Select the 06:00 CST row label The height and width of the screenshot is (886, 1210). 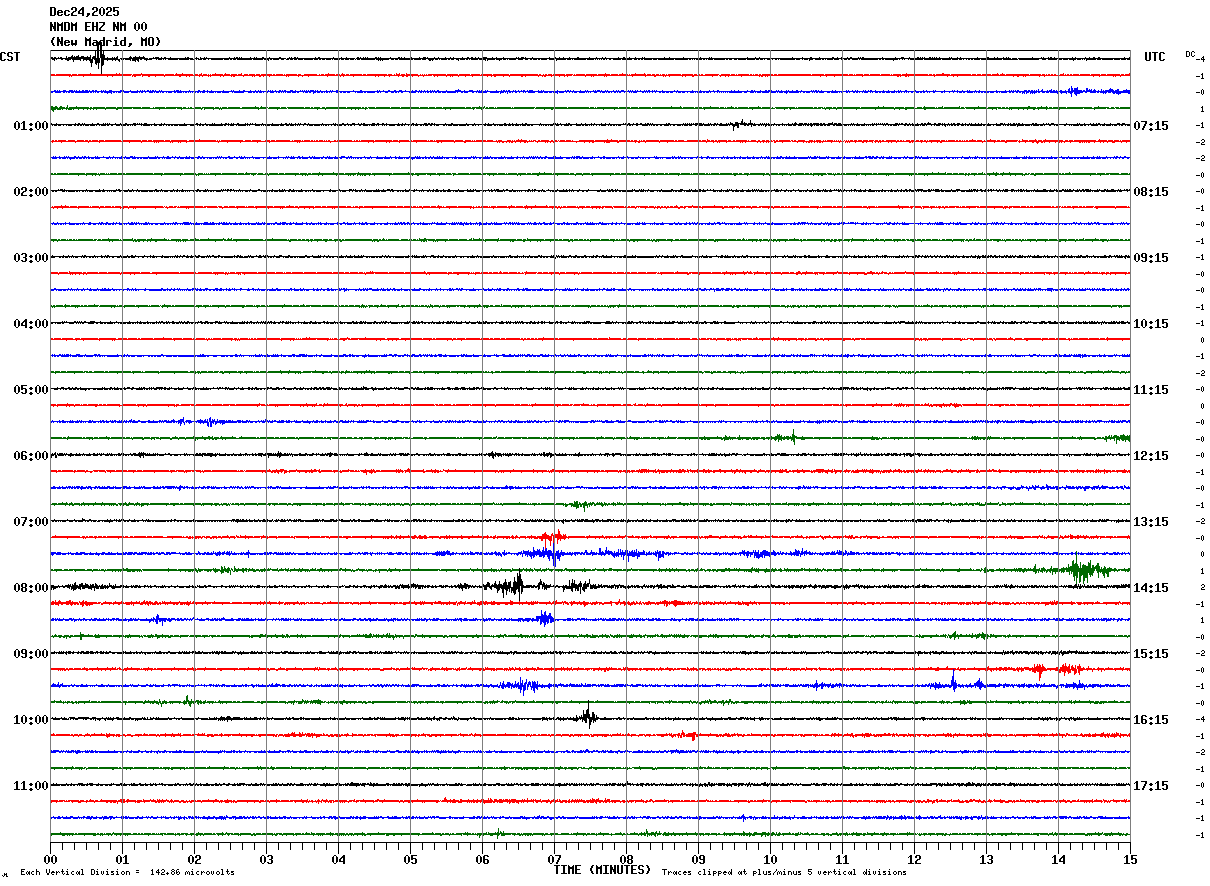[30, 456]
